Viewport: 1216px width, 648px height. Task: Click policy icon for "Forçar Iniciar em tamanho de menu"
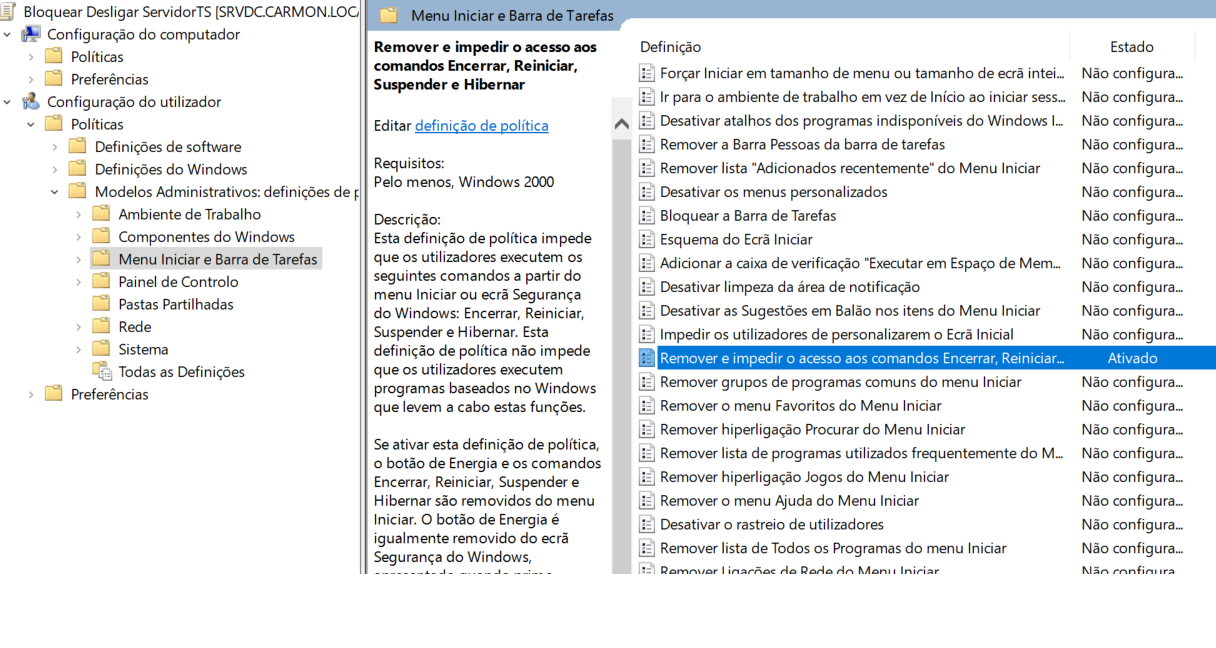(647, 73)
